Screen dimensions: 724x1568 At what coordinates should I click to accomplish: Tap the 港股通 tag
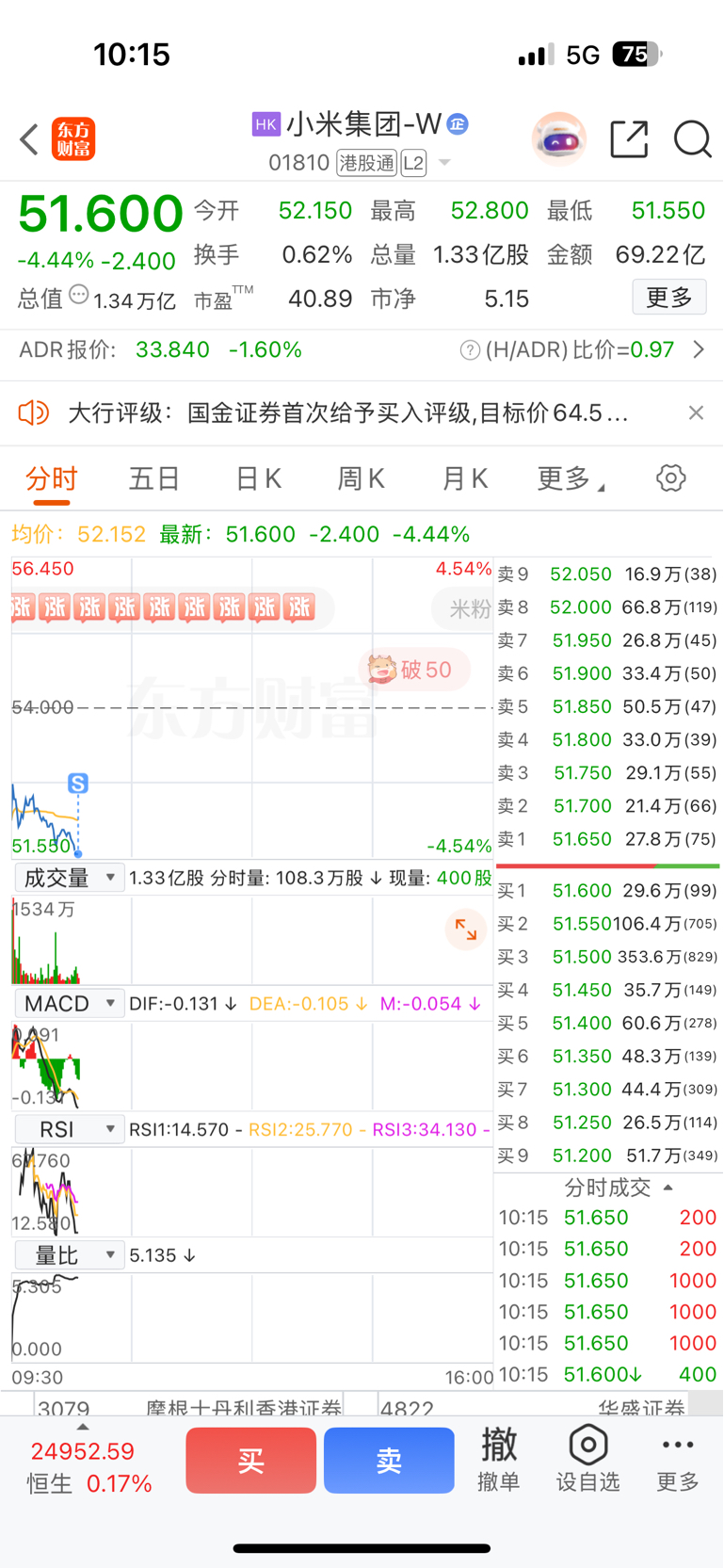point(367,163)
